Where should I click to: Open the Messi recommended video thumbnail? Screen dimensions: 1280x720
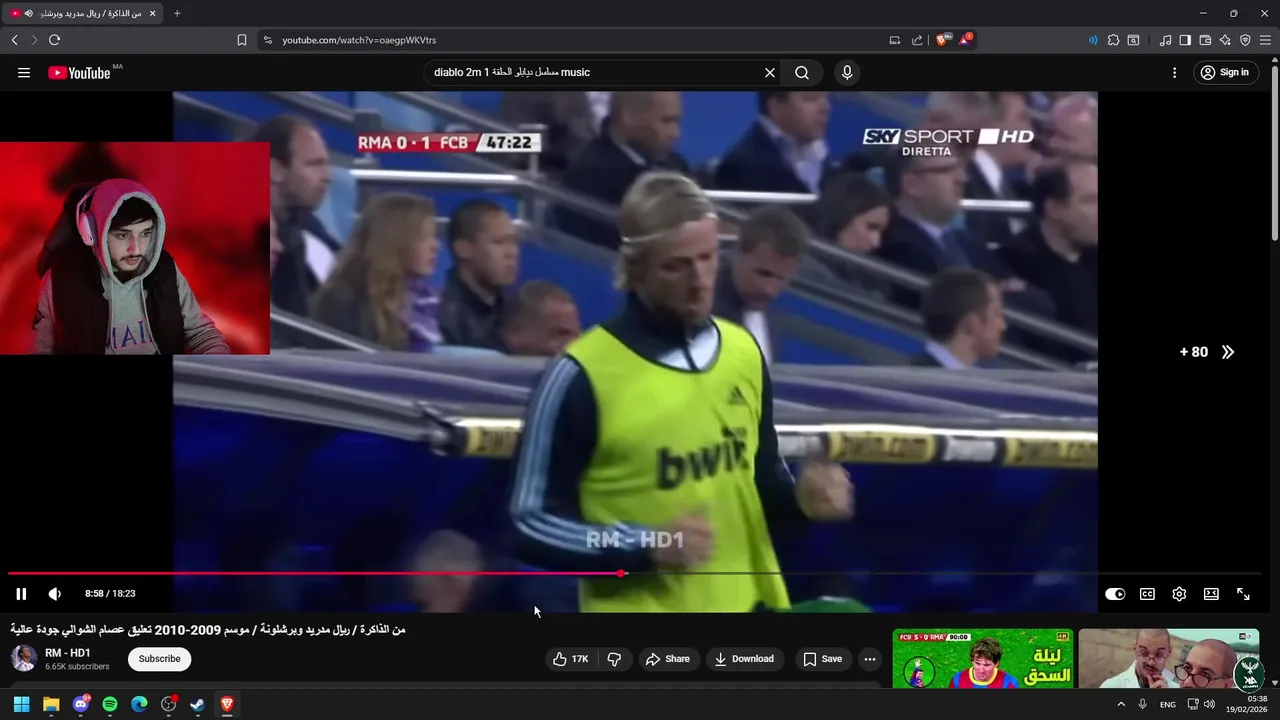(983, 658)
